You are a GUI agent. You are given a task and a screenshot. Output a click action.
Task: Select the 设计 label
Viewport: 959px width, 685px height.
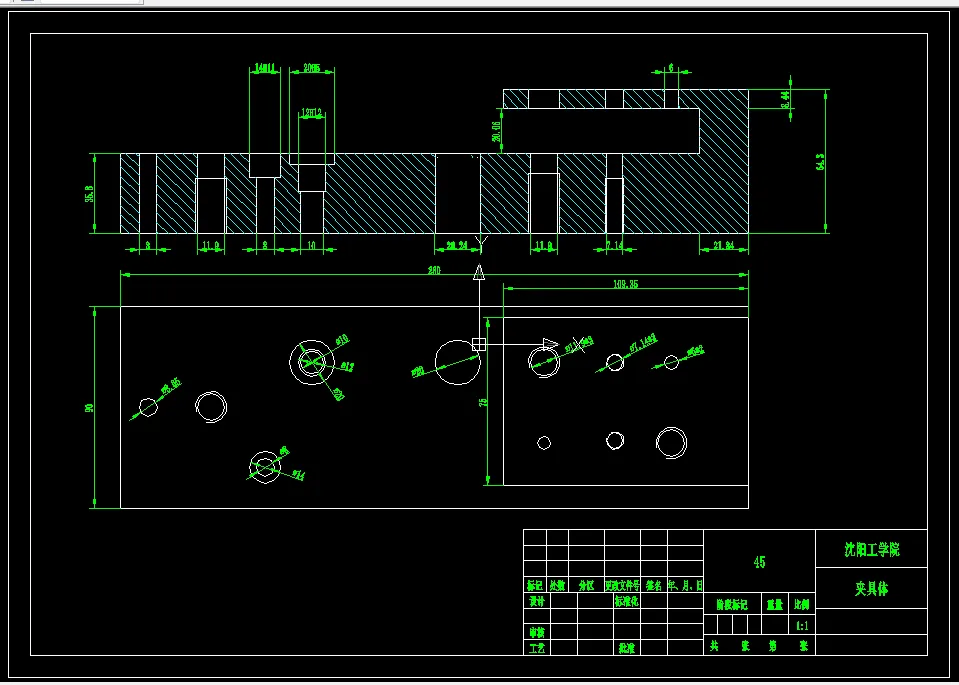536,601
